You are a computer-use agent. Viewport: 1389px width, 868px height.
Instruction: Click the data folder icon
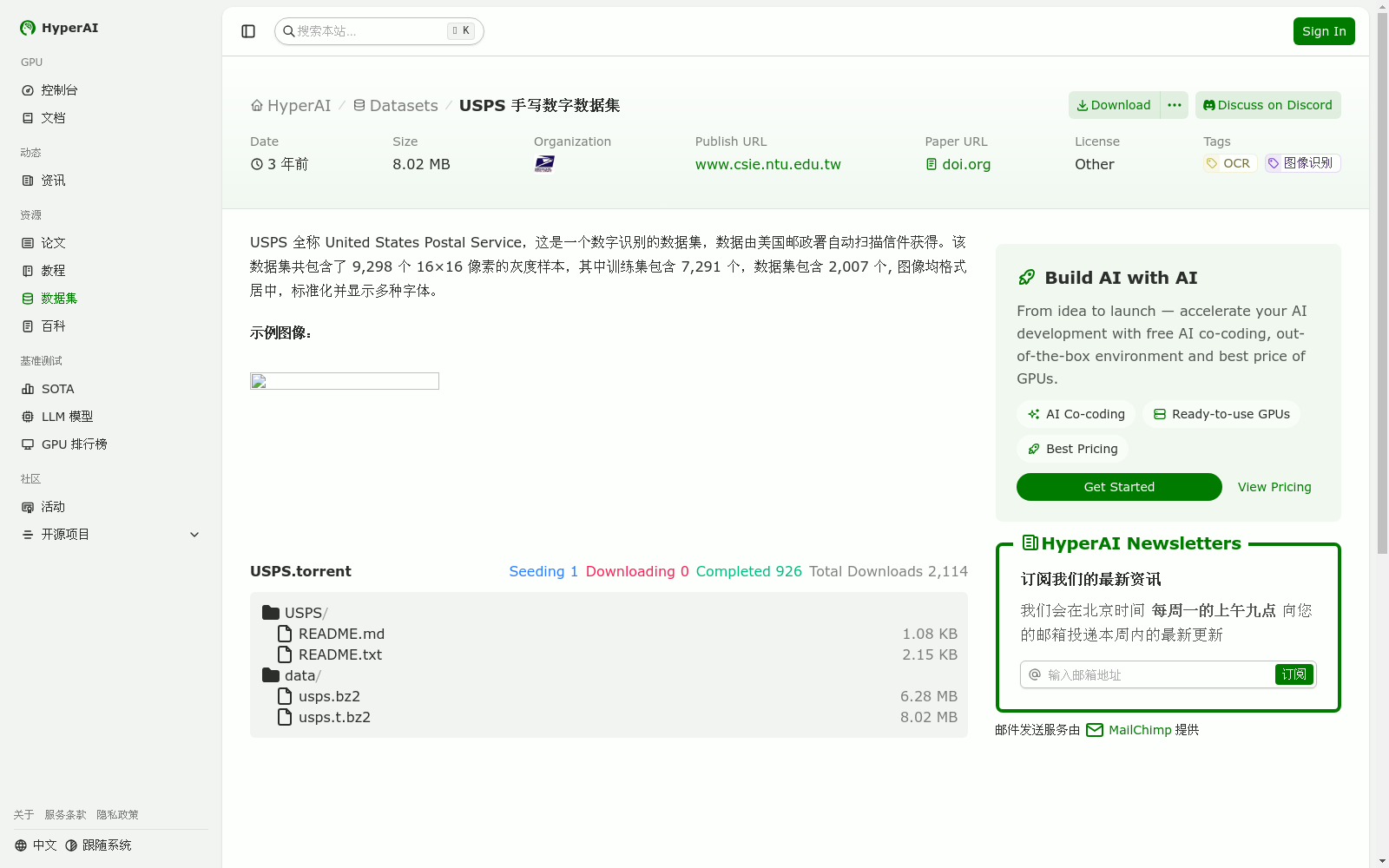point(271,675)
